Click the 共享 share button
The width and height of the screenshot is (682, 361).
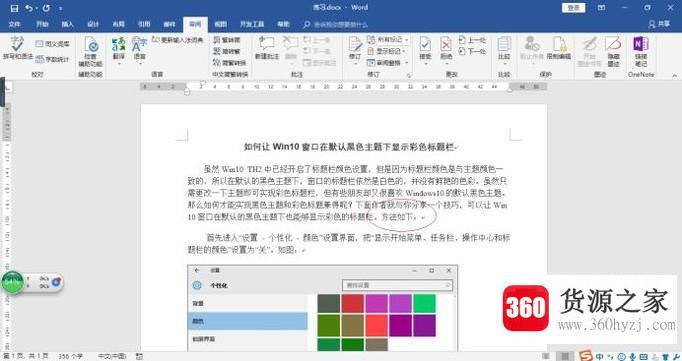(x=659, y=24)
